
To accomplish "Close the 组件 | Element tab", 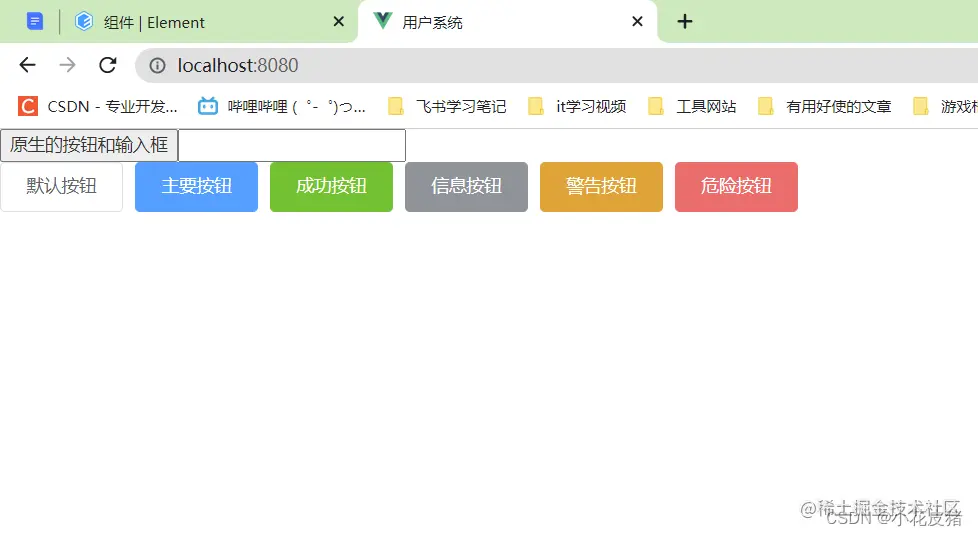I will click(x=339, y=22).
